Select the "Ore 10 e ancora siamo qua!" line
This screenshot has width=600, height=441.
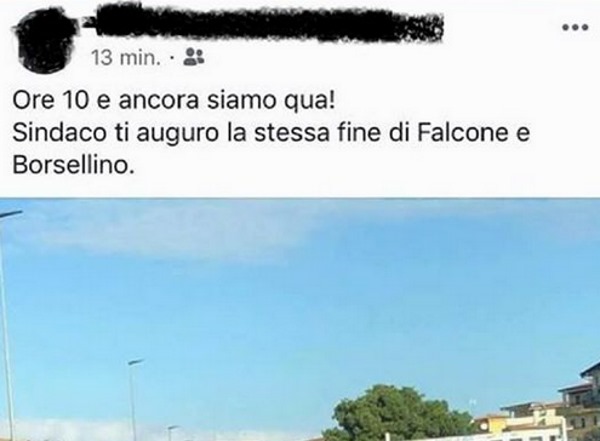[174, 101]
